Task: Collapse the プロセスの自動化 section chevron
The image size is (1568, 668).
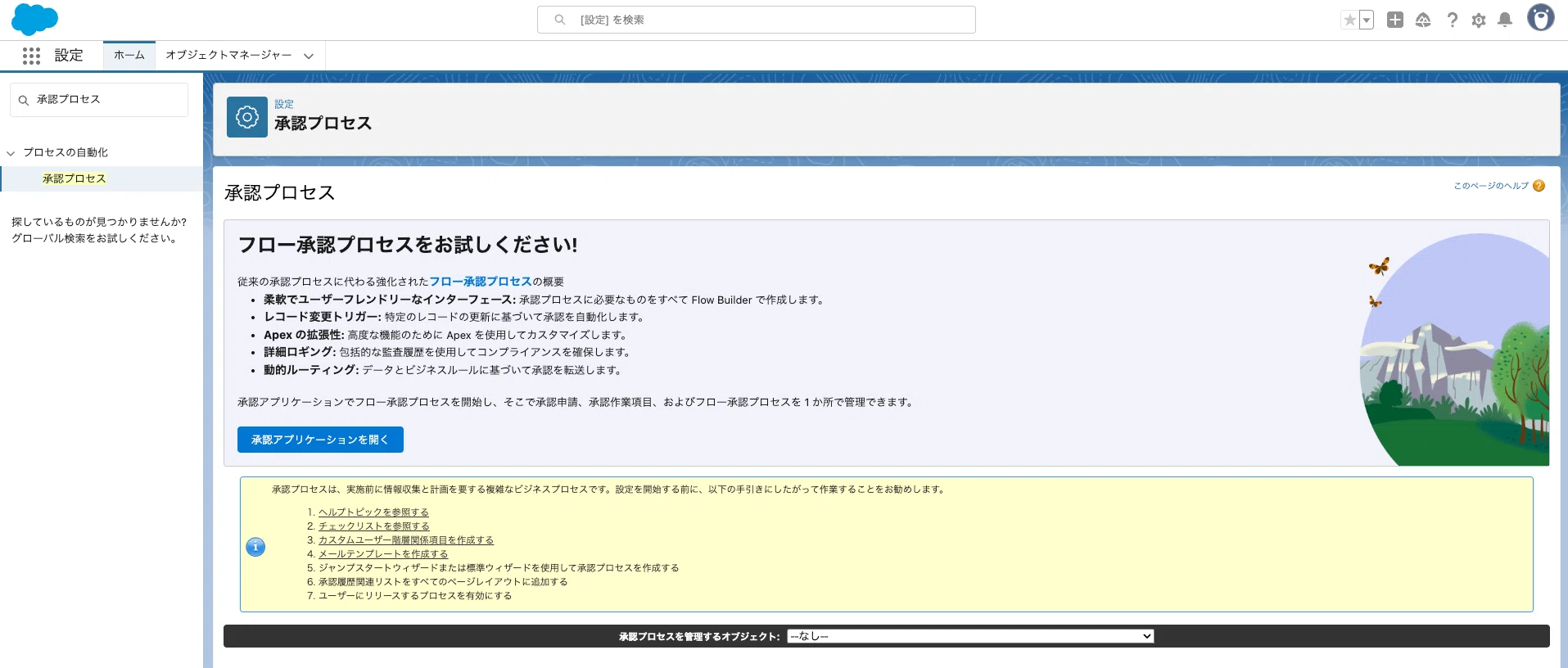Action: [x=11, y=153]
